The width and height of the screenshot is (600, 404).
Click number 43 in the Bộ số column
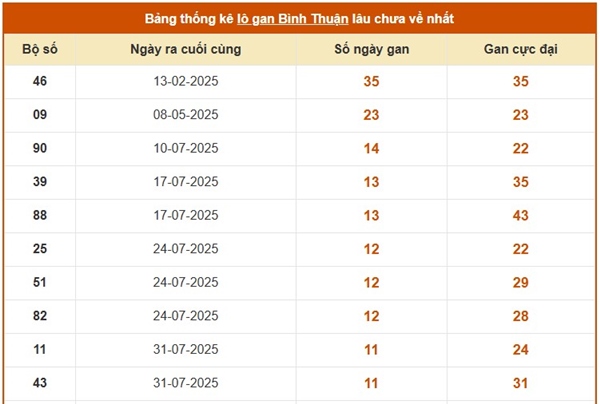(40, 383)
